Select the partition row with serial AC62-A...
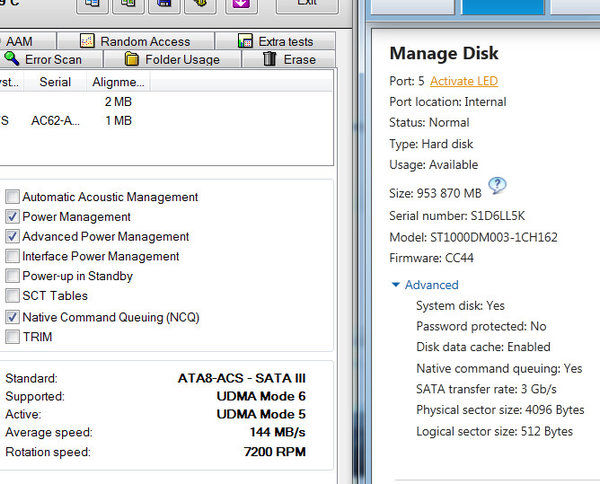 click(x=165, y=121)
